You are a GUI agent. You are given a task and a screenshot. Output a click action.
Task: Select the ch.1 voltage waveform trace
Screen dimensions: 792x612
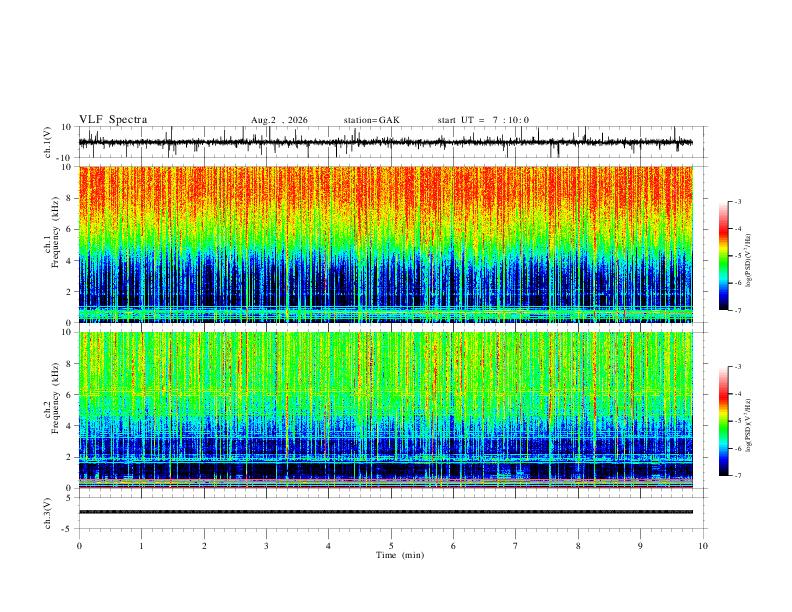[x=385, y=142]
